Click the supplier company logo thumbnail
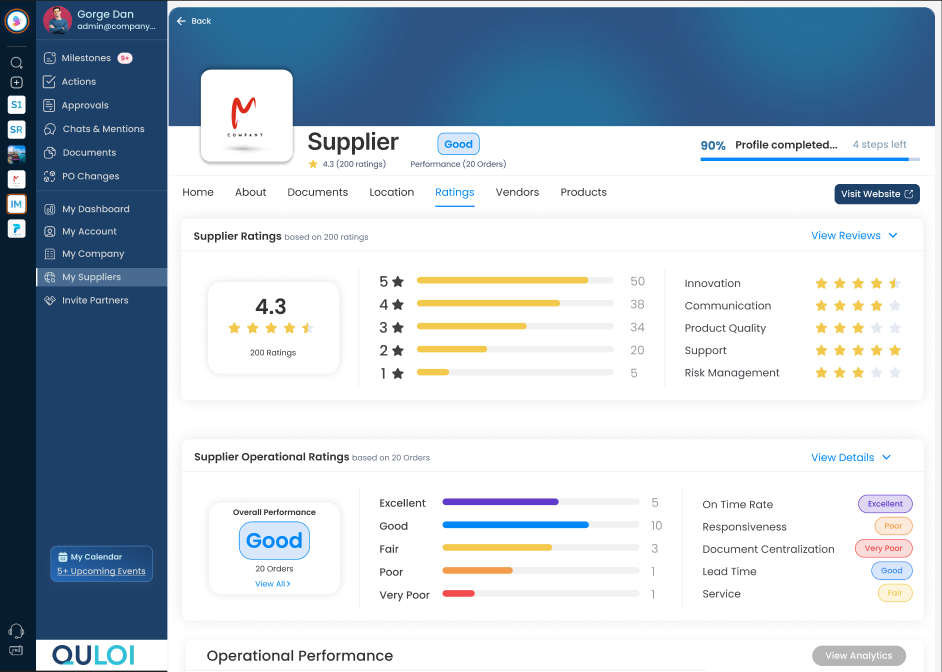 (246, 116)
